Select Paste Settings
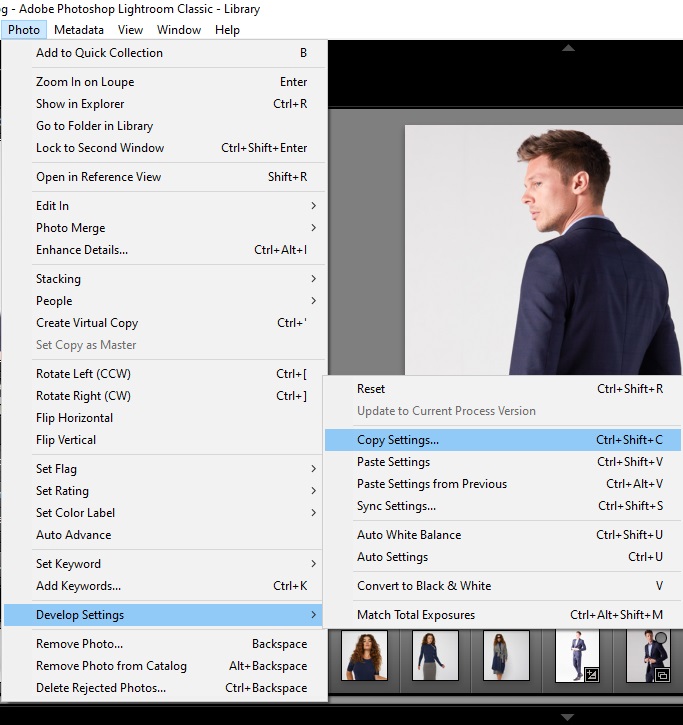This screenshot has height=725, width=683. (x=503, y=462)
